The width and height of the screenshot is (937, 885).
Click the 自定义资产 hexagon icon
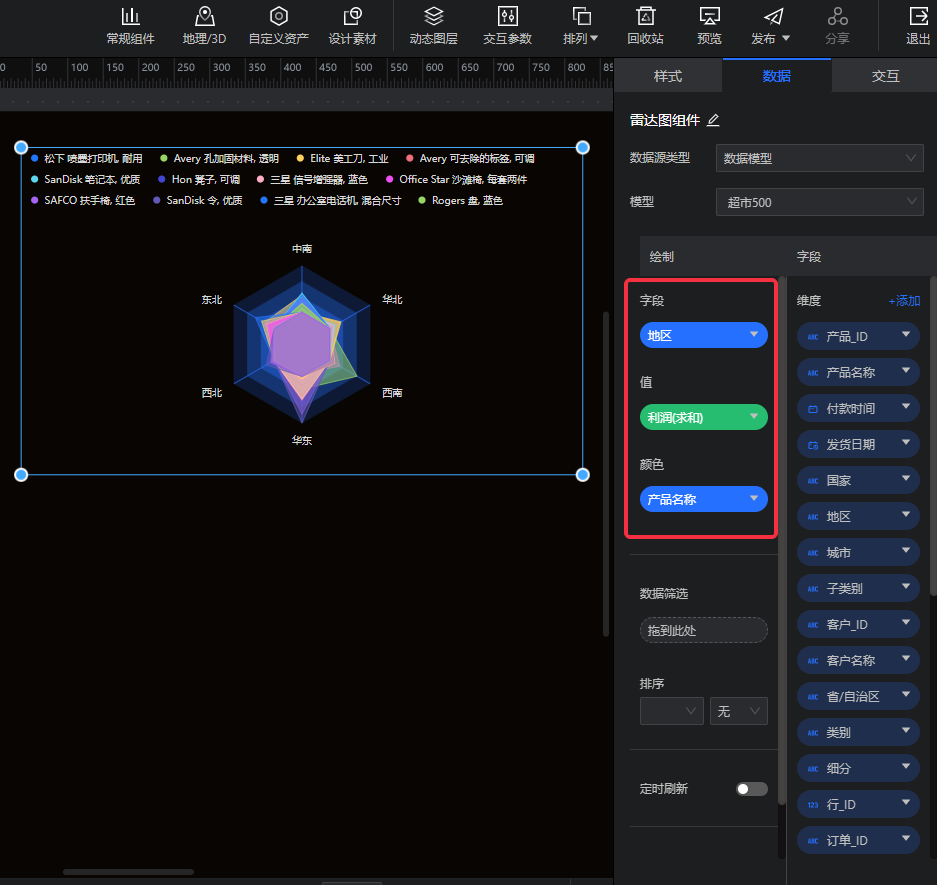(279, 17)
